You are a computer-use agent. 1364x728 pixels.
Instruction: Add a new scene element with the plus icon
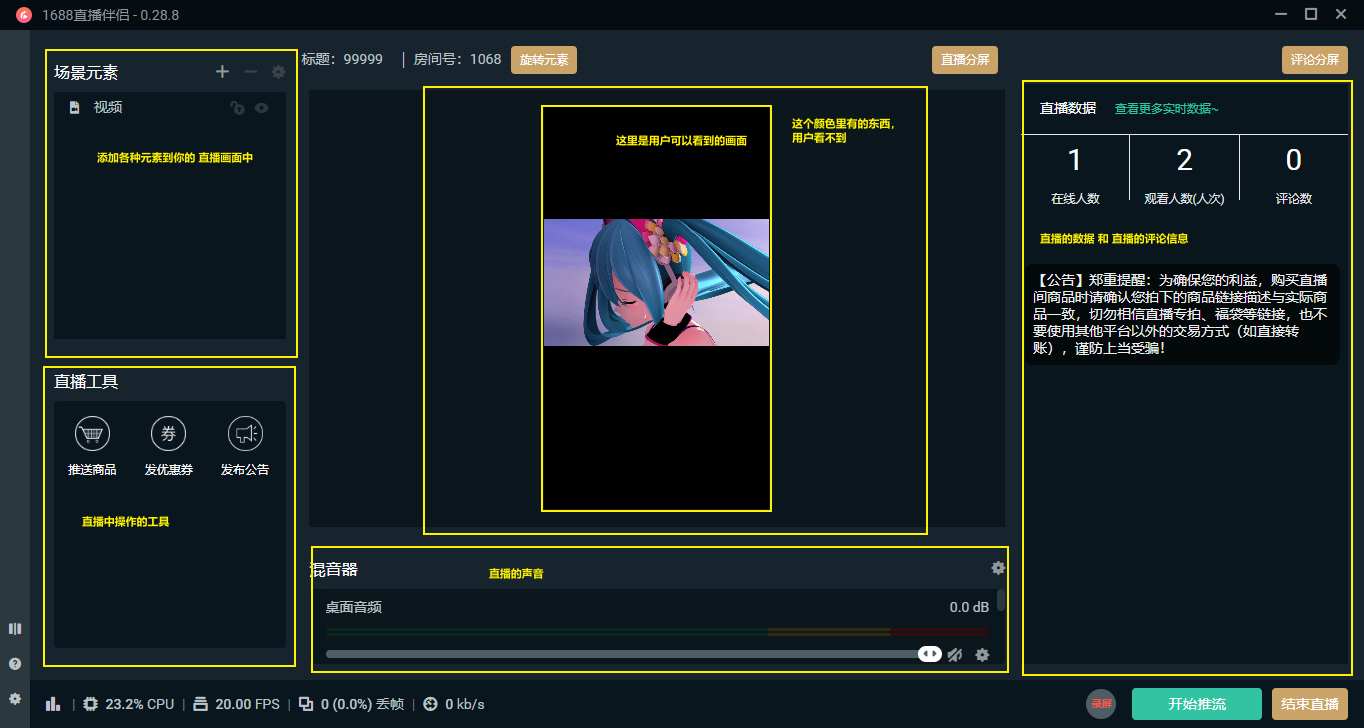click(x=222, y=71)
